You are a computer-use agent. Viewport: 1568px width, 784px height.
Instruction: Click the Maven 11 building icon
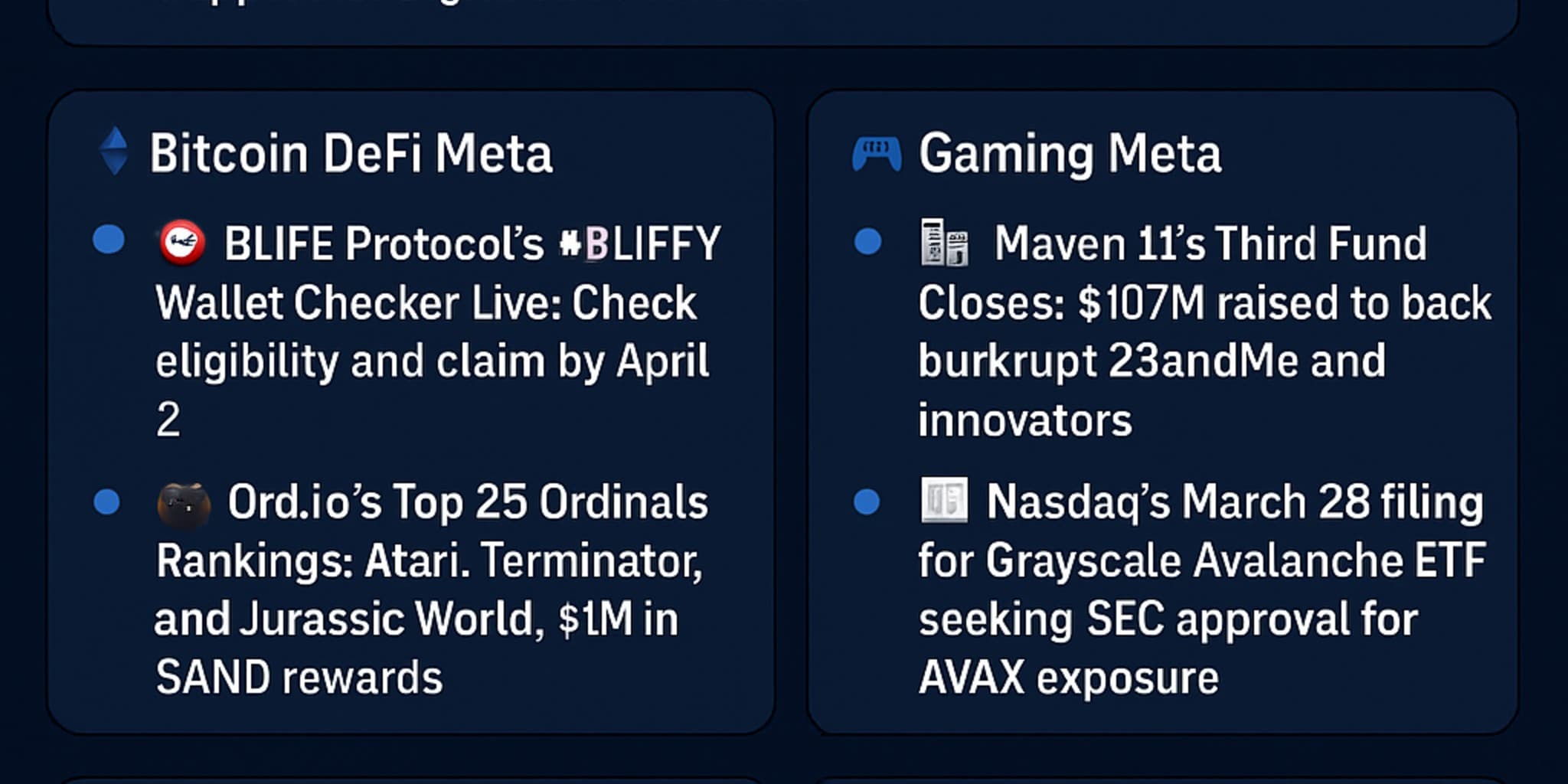tap(944, 243)
